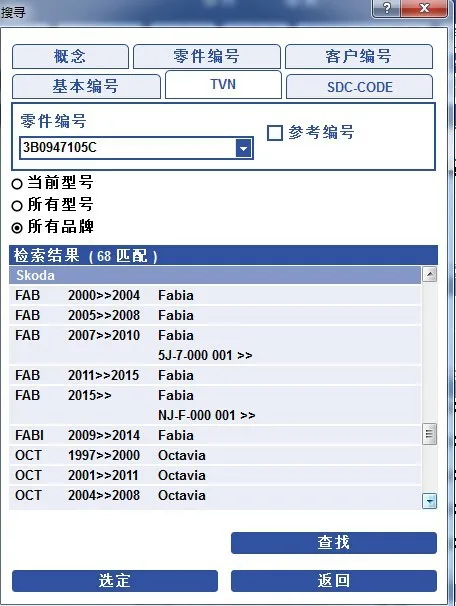Click the results scrollbar down arrow
This screenshot has width=456, height=606.
tap(430, 501)
